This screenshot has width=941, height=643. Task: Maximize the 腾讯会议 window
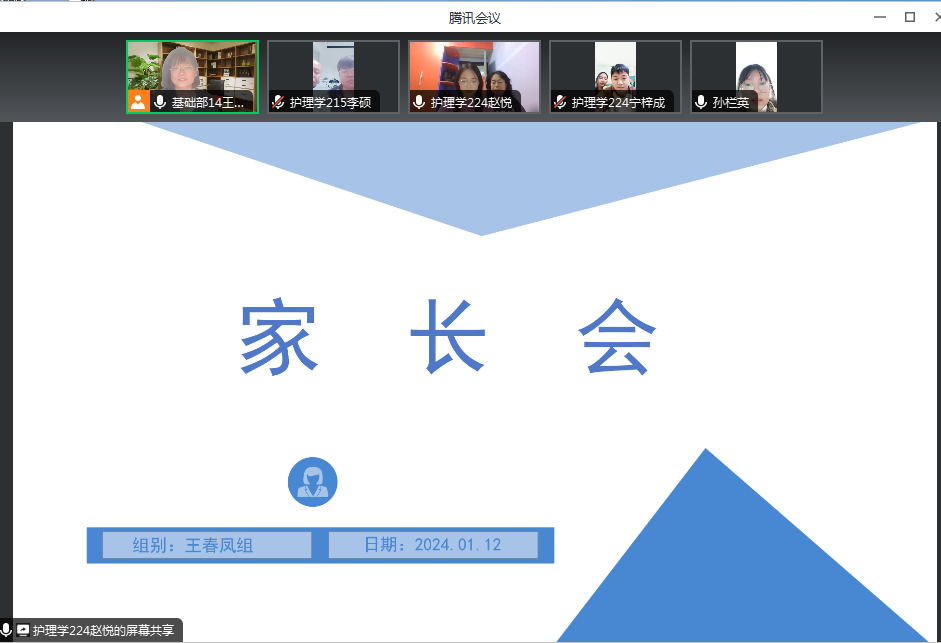click(x=910, y=16)
